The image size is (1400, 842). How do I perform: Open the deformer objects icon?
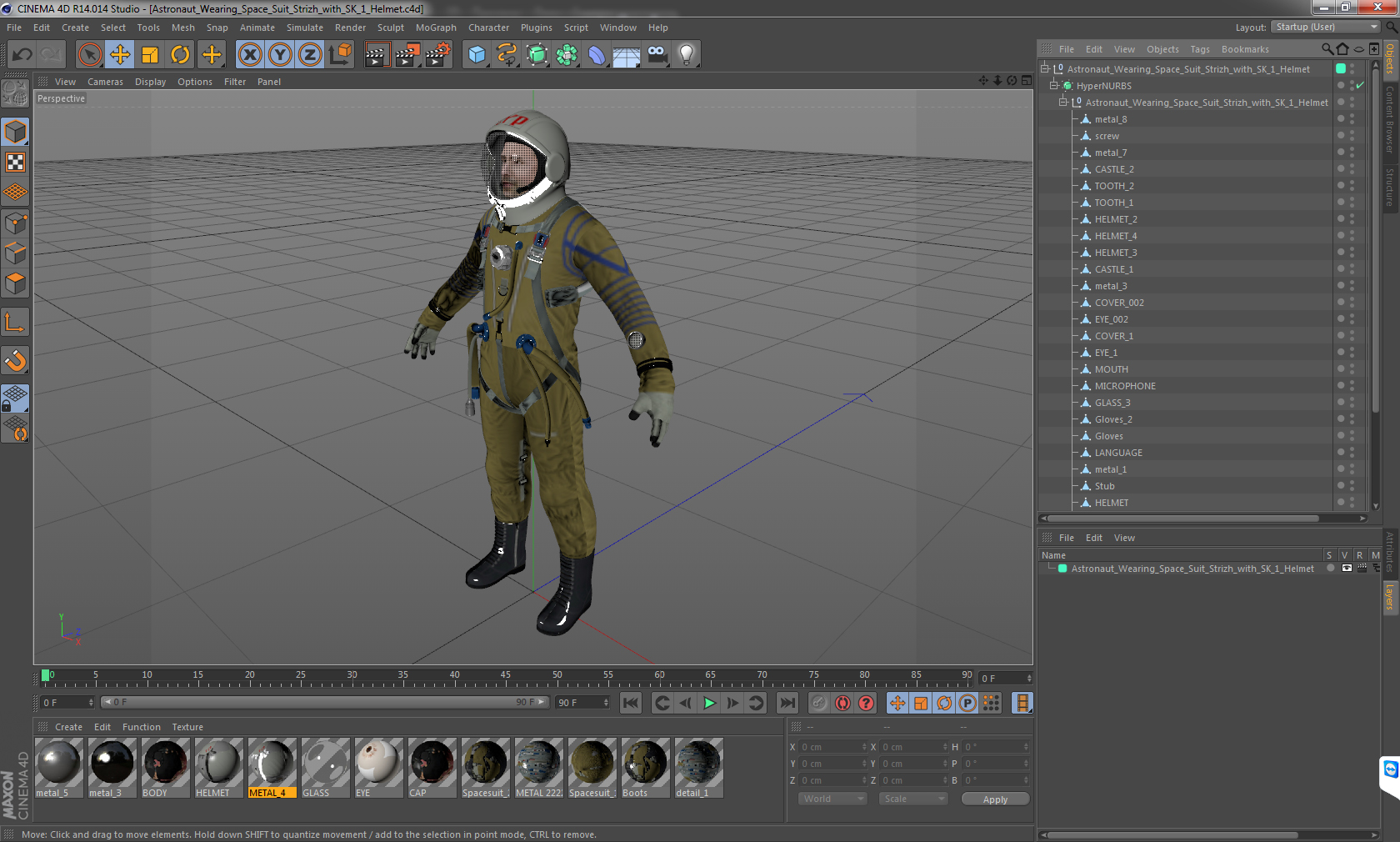point(597,55)
